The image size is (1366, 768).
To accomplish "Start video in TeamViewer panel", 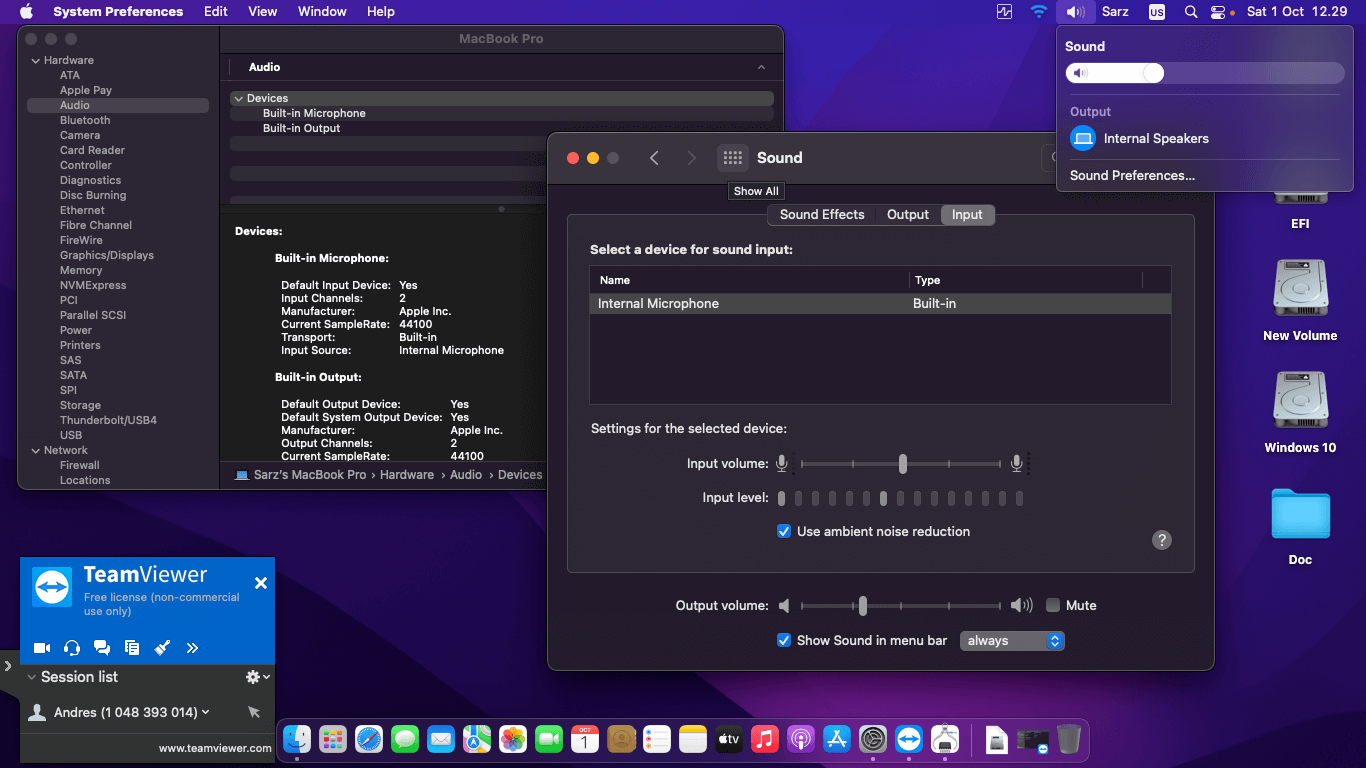I will tap(42, 648).
